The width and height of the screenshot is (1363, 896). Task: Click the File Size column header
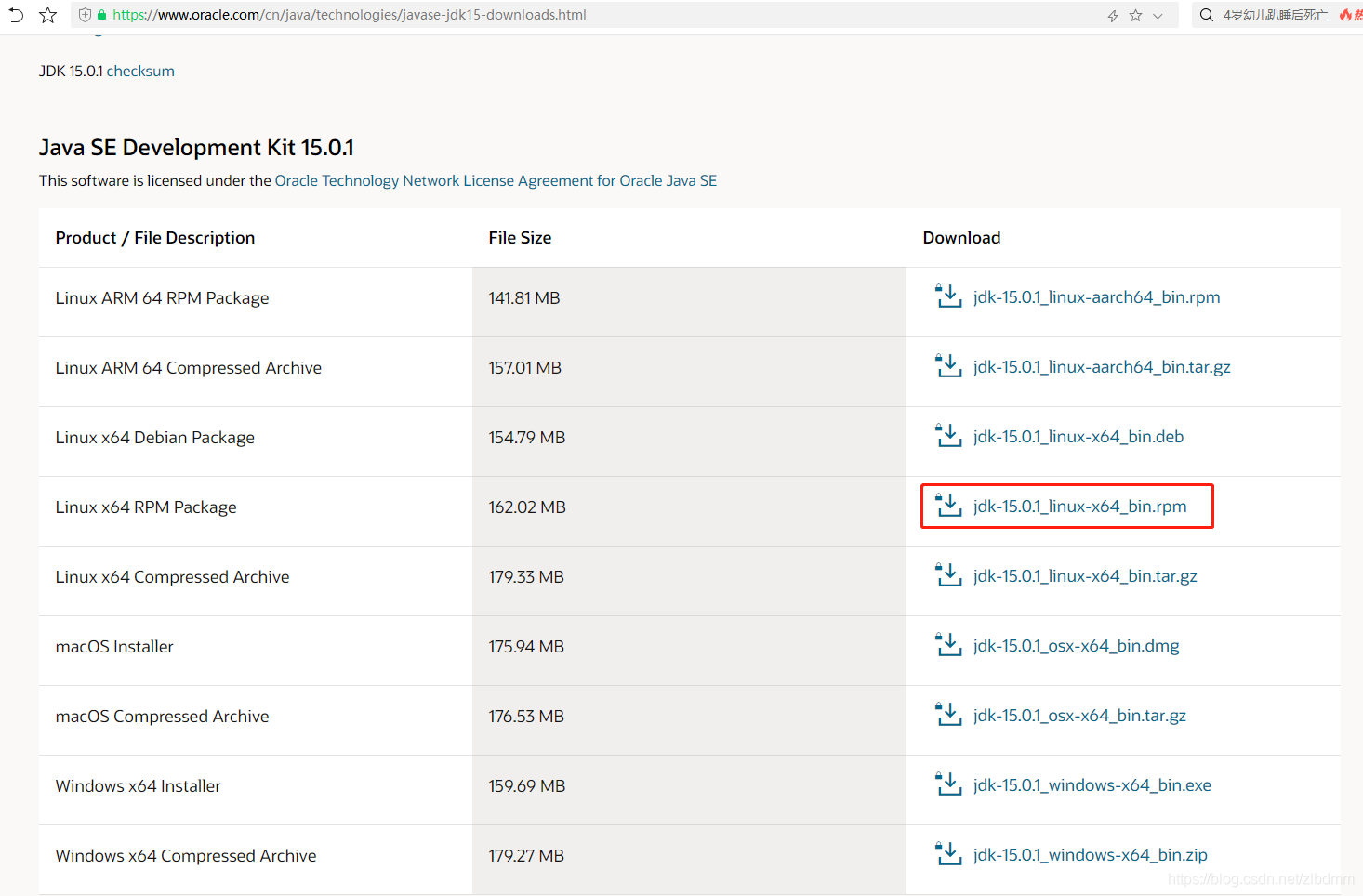tap(520, 238)
